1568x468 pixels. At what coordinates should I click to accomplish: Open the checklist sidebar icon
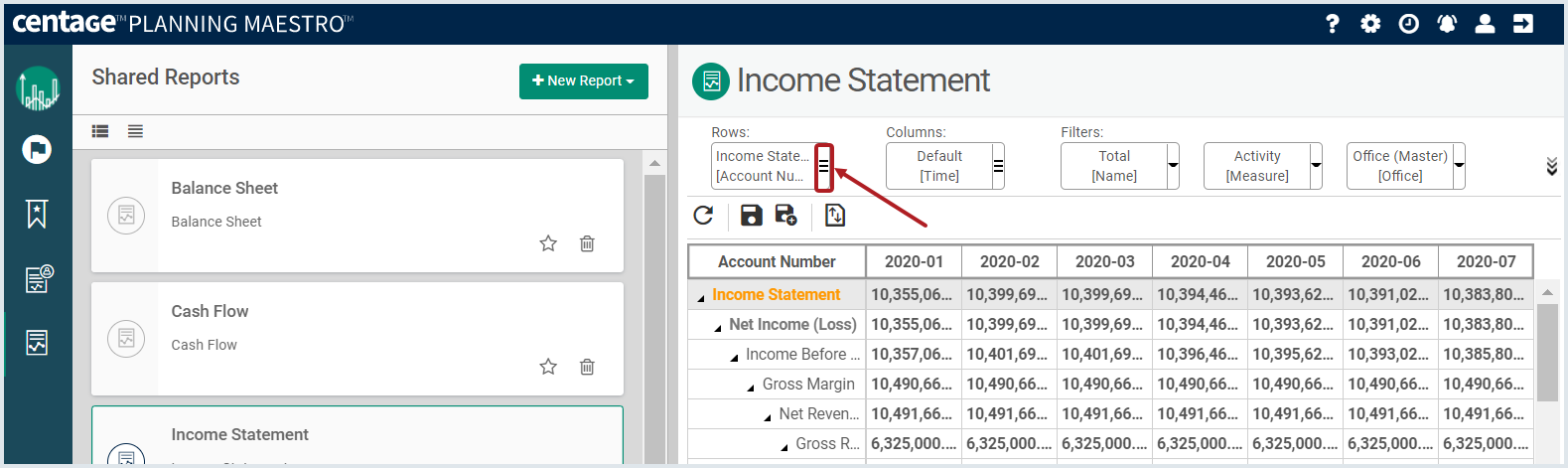point(38,279)
